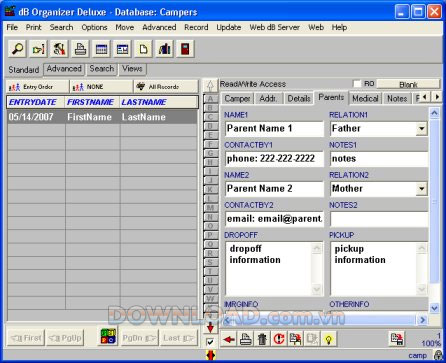Click the All Records filter button
The height and width of the screenshot is (363, 446).
pos(166,87)
